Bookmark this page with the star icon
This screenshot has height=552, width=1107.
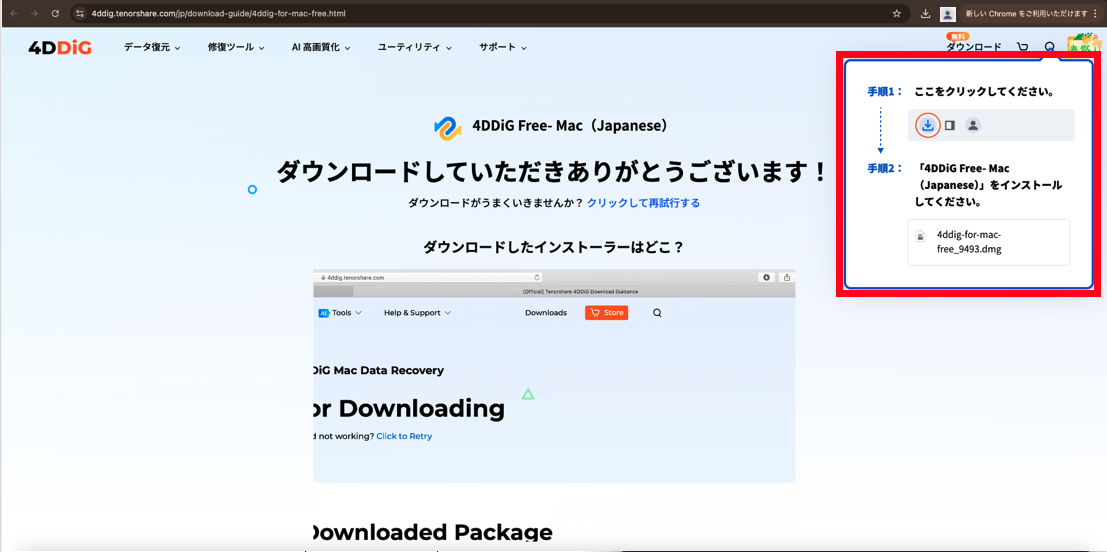point(897,13)
